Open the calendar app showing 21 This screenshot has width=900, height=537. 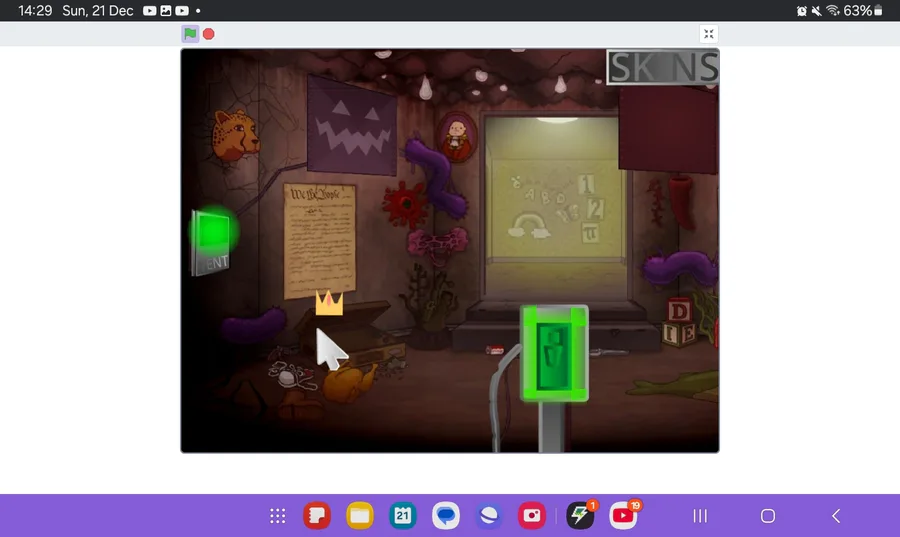[402, 515]
